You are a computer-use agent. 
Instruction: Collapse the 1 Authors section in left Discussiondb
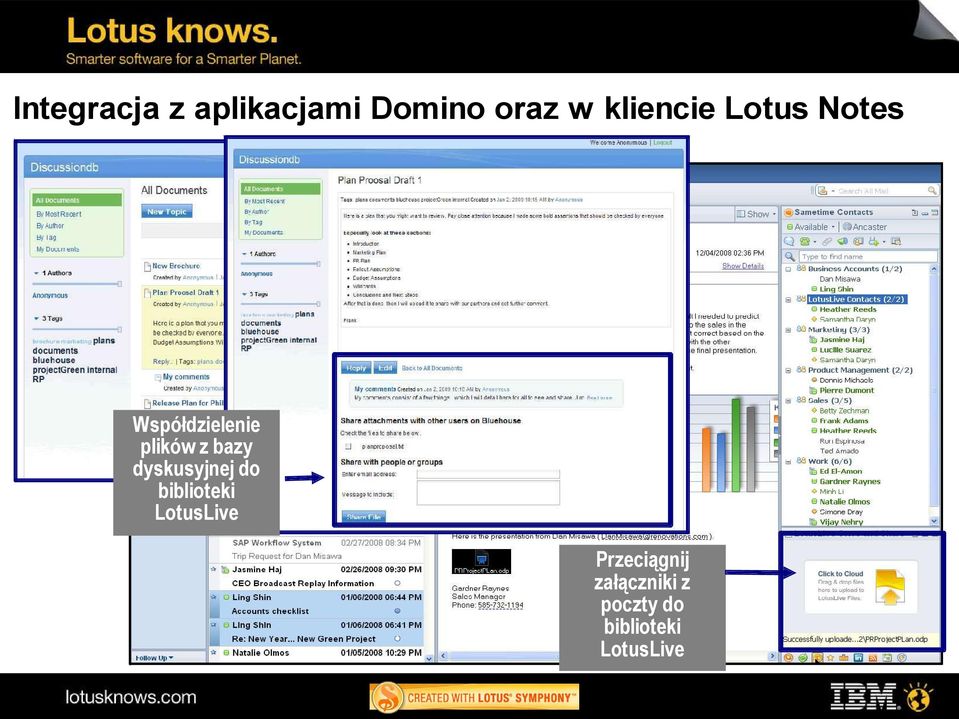(37, 273)
